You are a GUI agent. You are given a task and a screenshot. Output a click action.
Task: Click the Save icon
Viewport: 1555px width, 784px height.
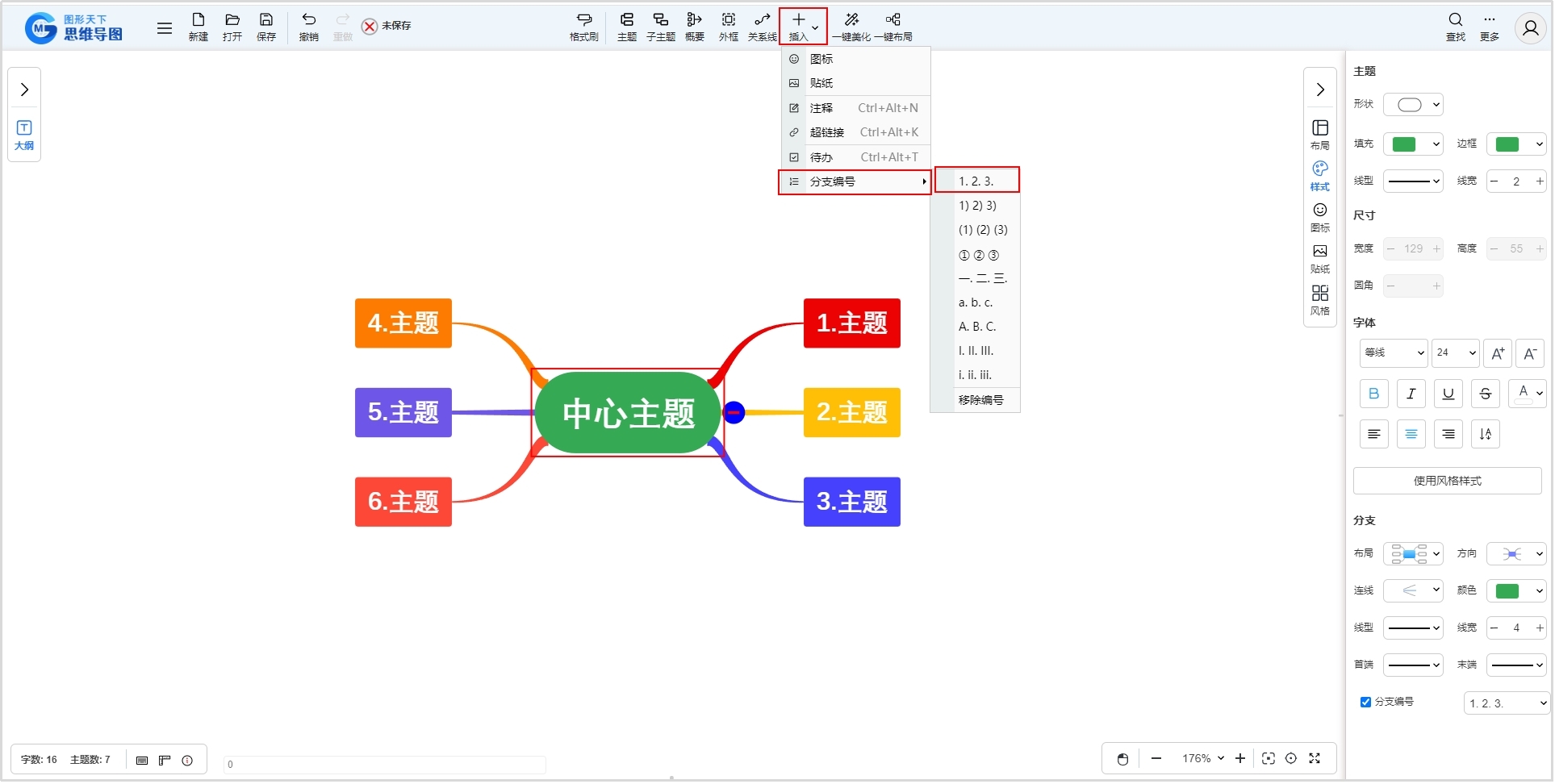click(x=266, y=27)
